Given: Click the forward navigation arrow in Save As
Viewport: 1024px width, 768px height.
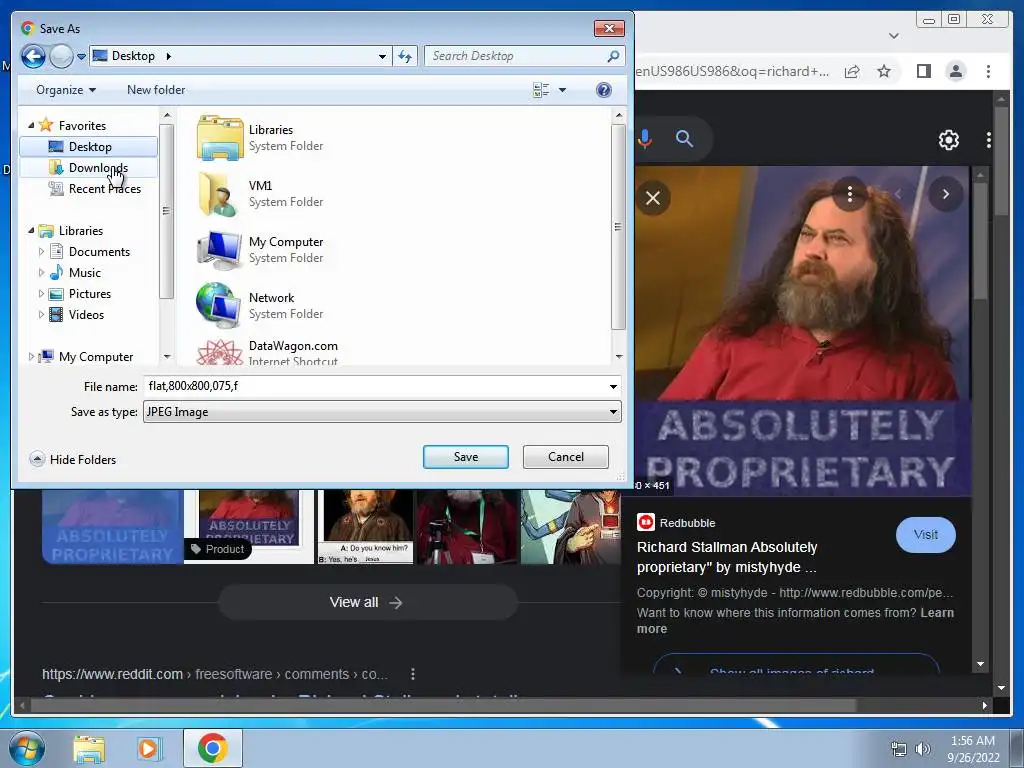Looking at the screenshot, I should 61,56.
